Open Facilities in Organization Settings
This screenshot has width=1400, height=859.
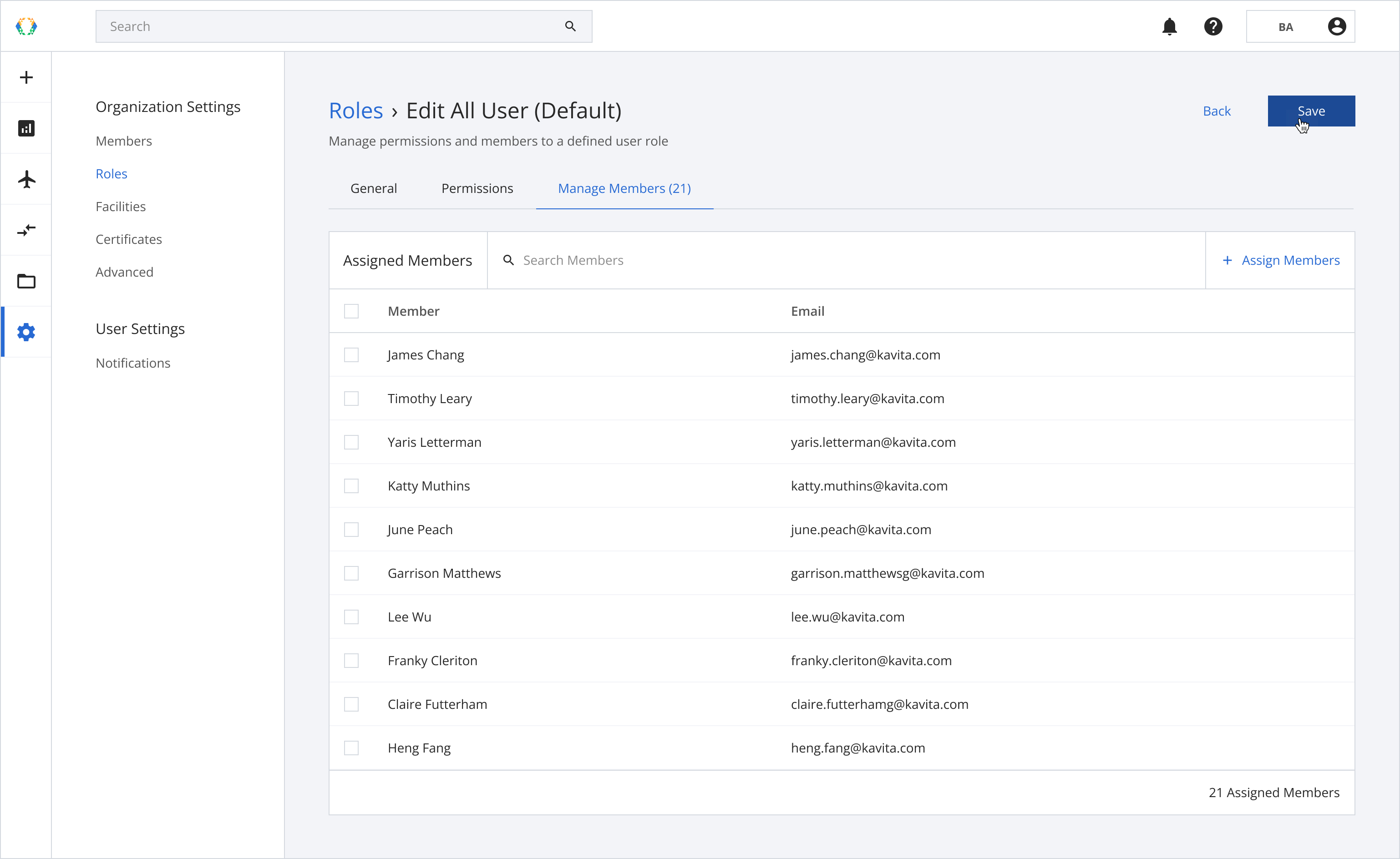[x=121, y=207]
